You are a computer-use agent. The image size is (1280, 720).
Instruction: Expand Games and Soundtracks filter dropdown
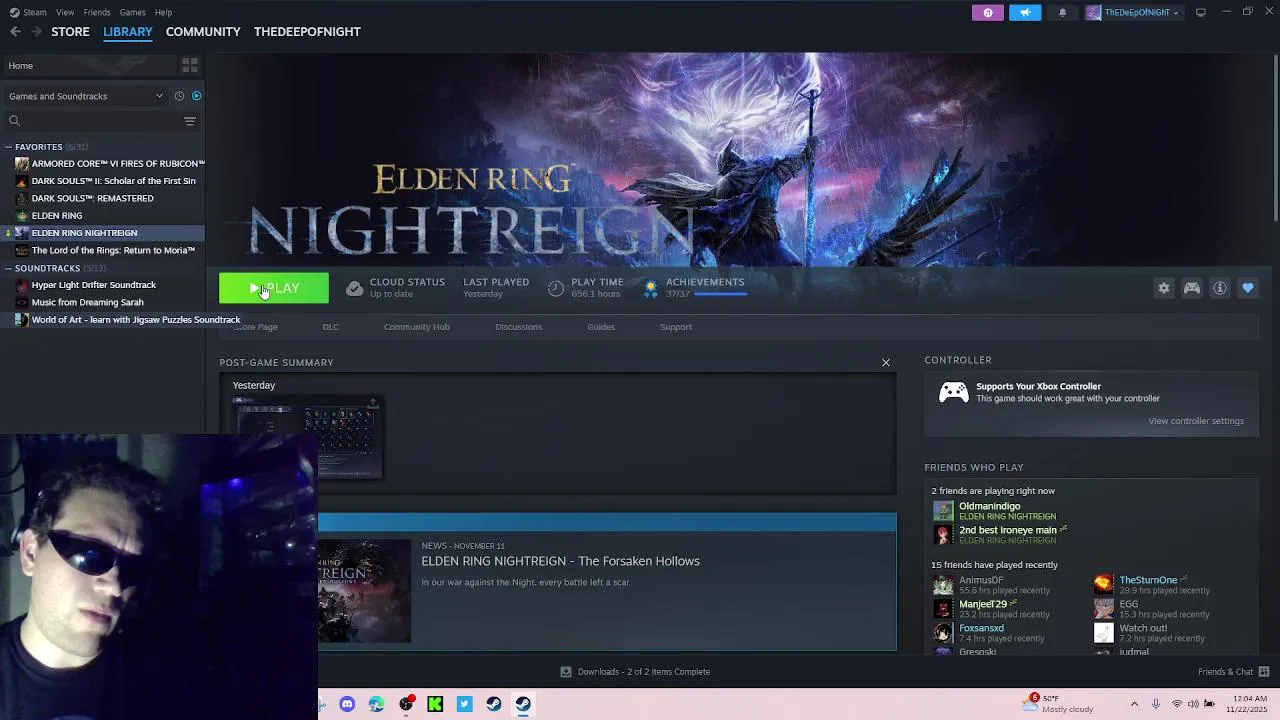[86, 96]
